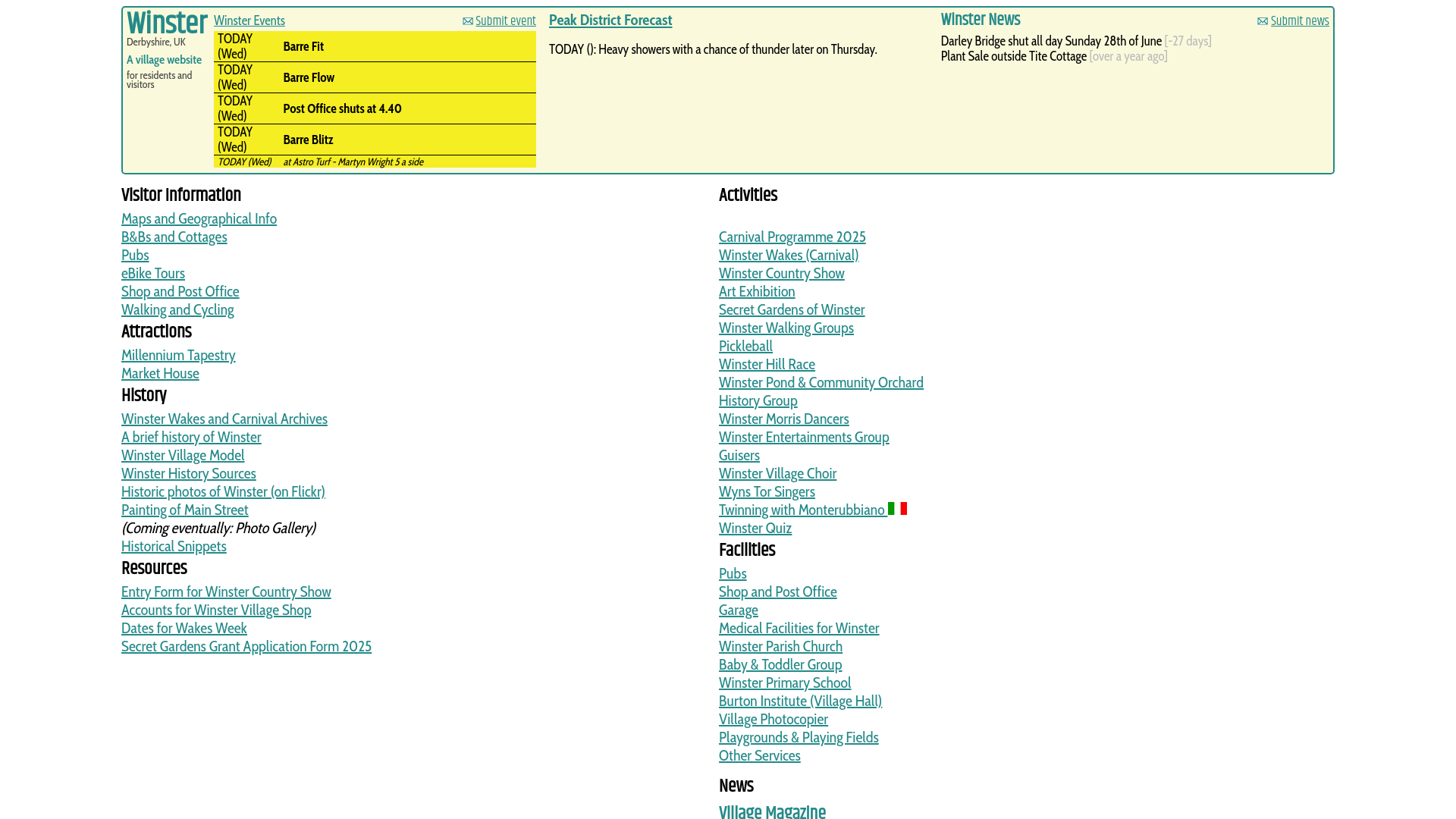Open the Twinning with Monterubbiano link
The width and height of the screenshot is (1456, 819).
802,510
